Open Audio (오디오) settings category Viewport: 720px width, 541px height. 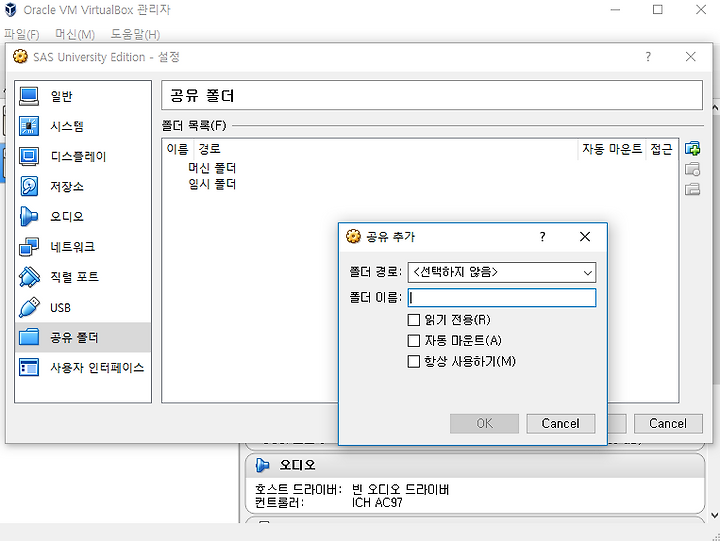tap(83, 216)
